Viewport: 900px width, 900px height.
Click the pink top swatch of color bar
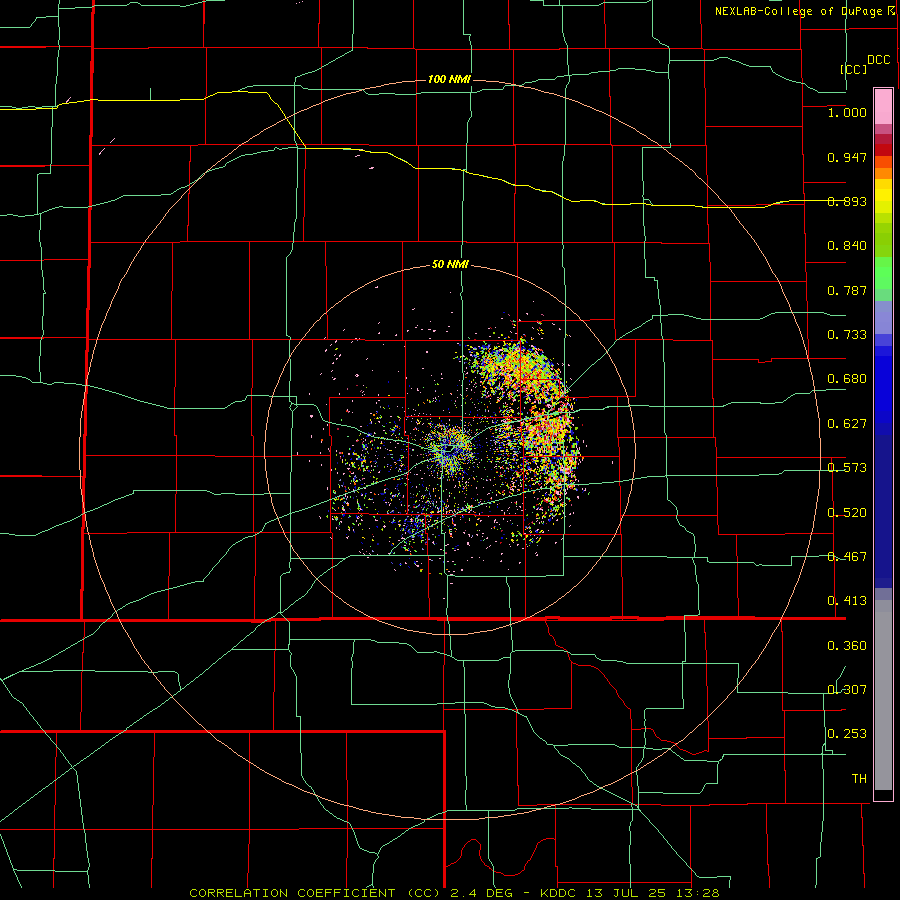click(x=883, y=106)
